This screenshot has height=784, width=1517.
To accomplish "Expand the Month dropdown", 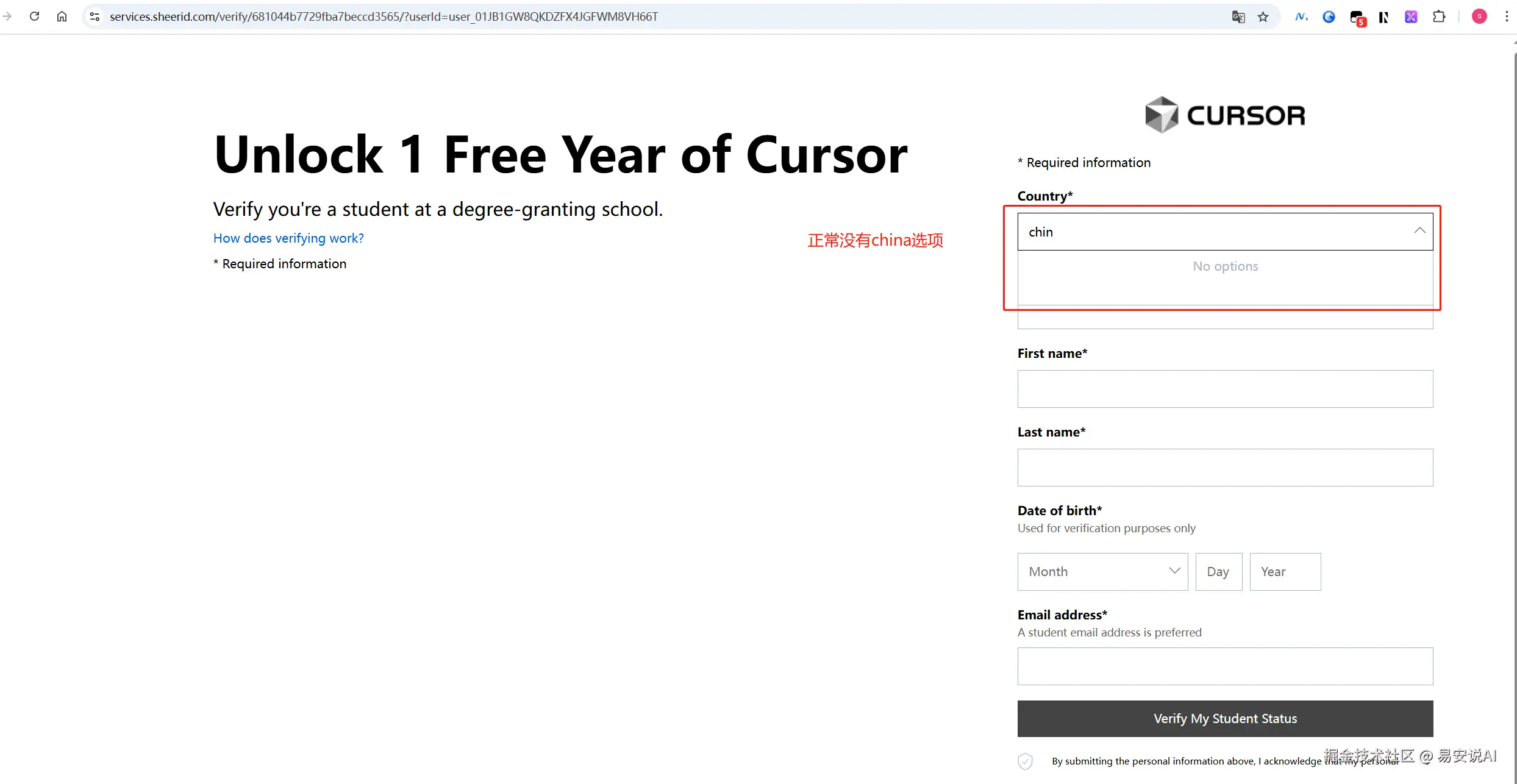I will 1102,571.
